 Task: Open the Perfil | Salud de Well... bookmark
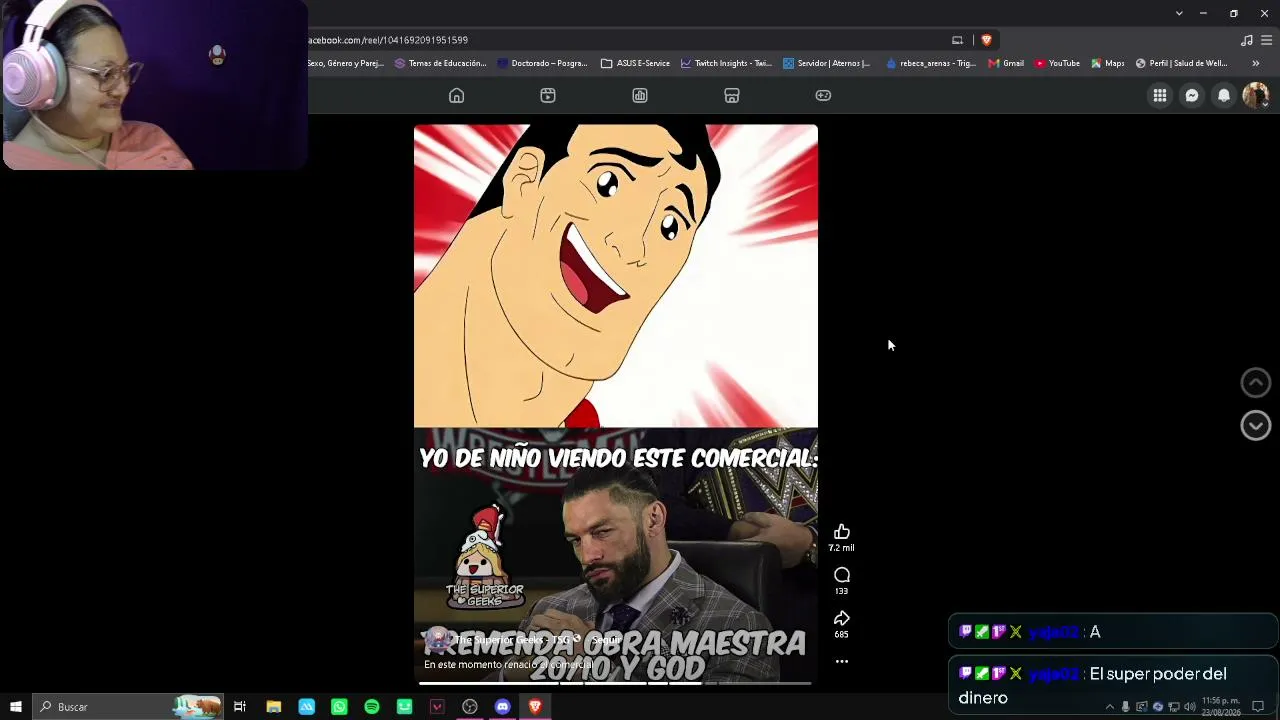1181,63
